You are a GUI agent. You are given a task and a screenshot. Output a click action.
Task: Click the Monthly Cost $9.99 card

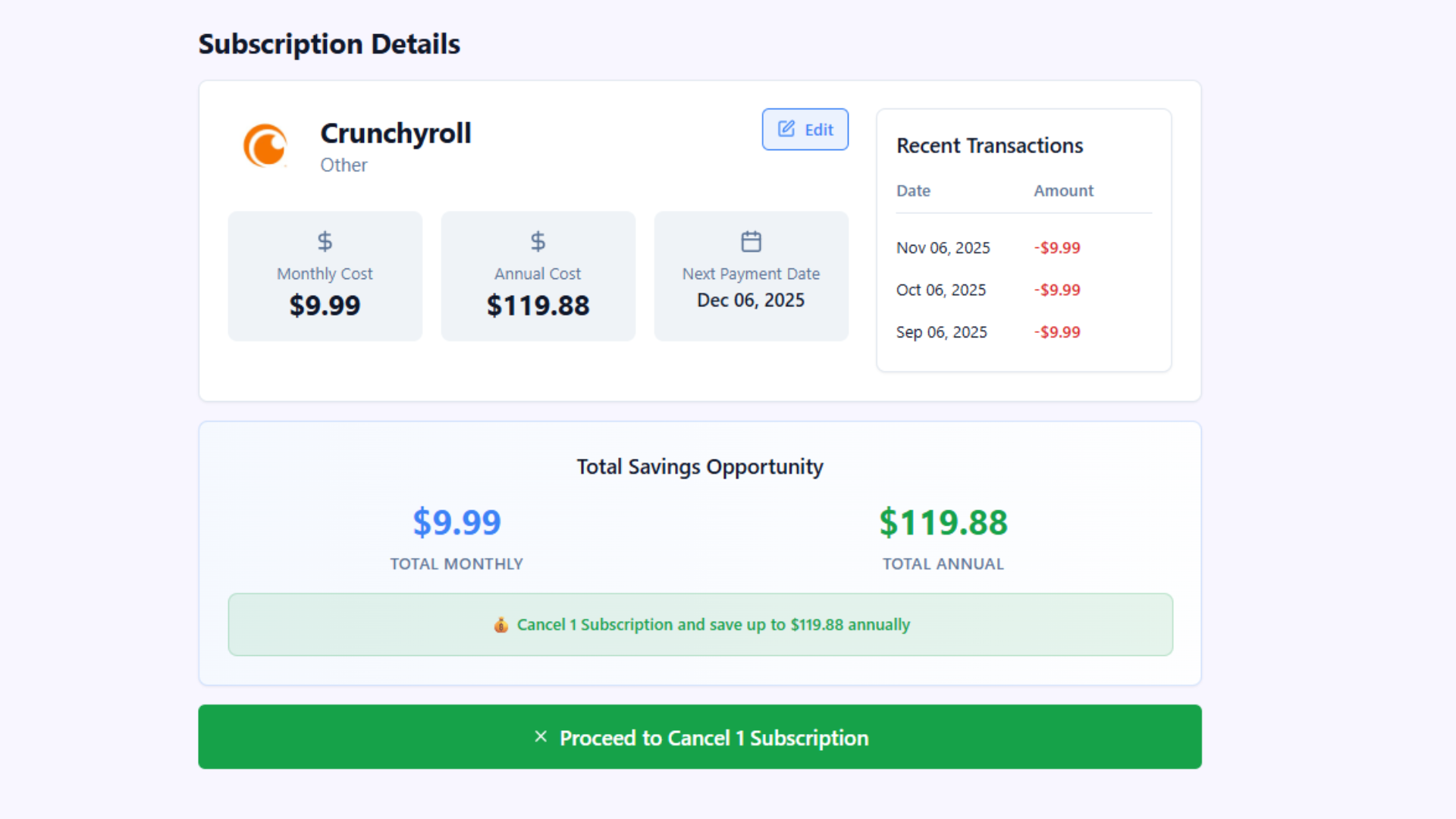[x=325, y=276]
